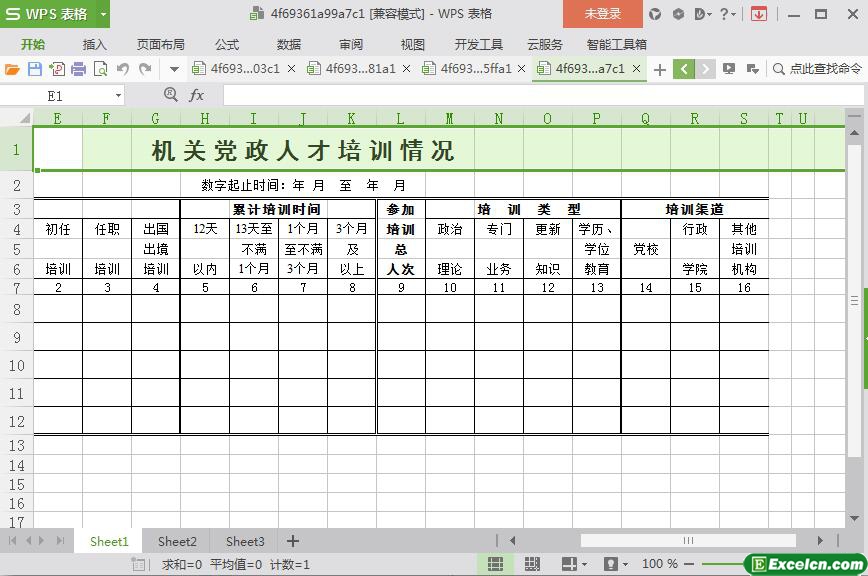Undo the last action
Viewport: 868px width, 576px height.
[x=123, y=69]
